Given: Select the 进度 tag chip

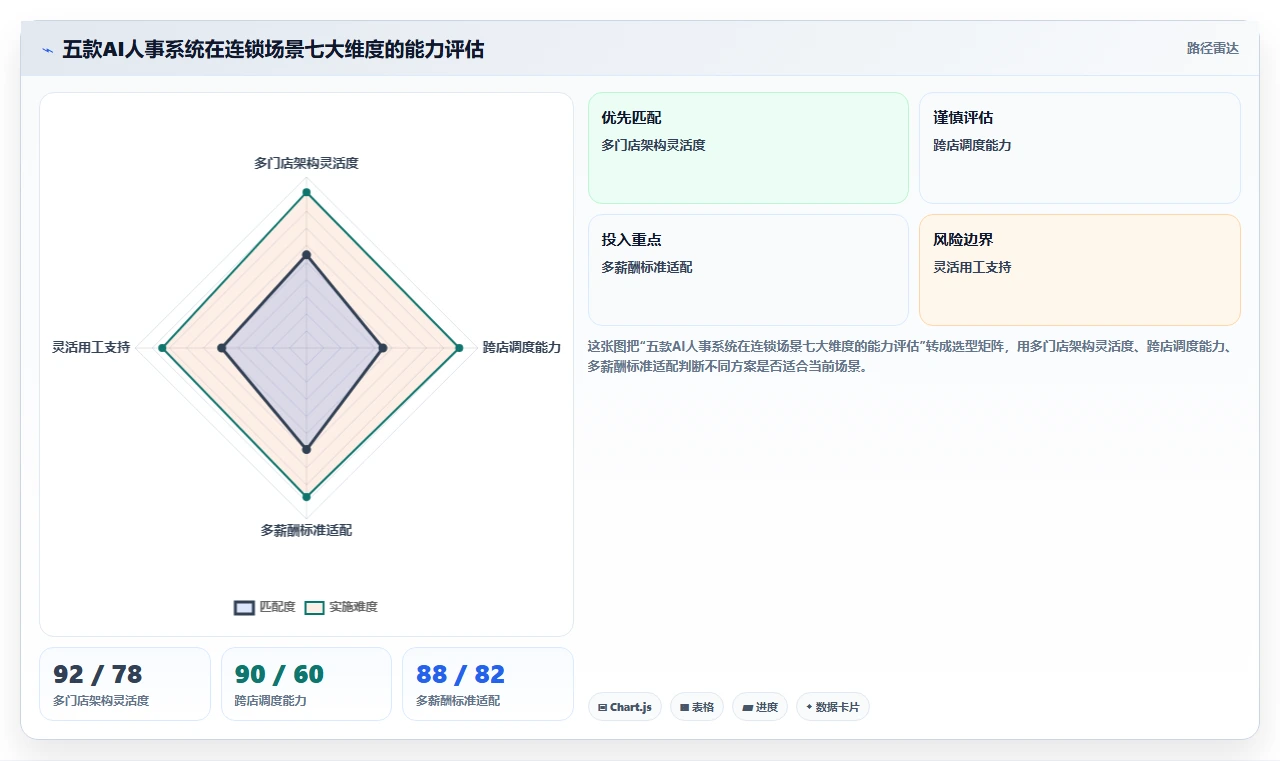Looking at the screenshot, I should (x=760, y=707).
